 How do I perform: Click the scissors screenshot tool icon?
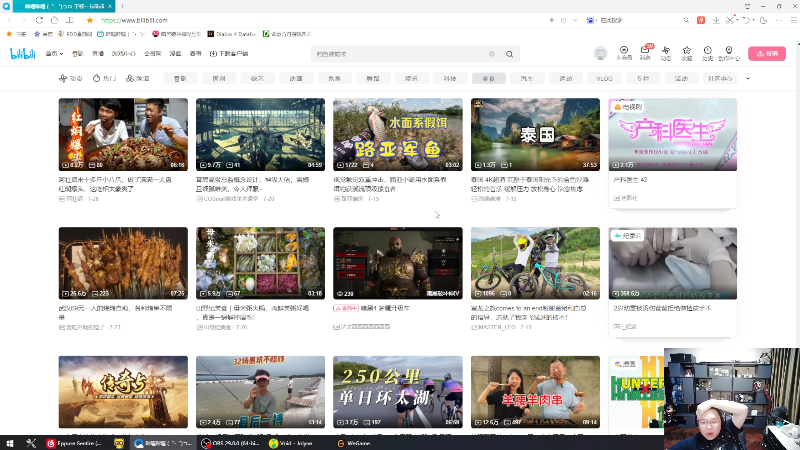click(730, 20)
